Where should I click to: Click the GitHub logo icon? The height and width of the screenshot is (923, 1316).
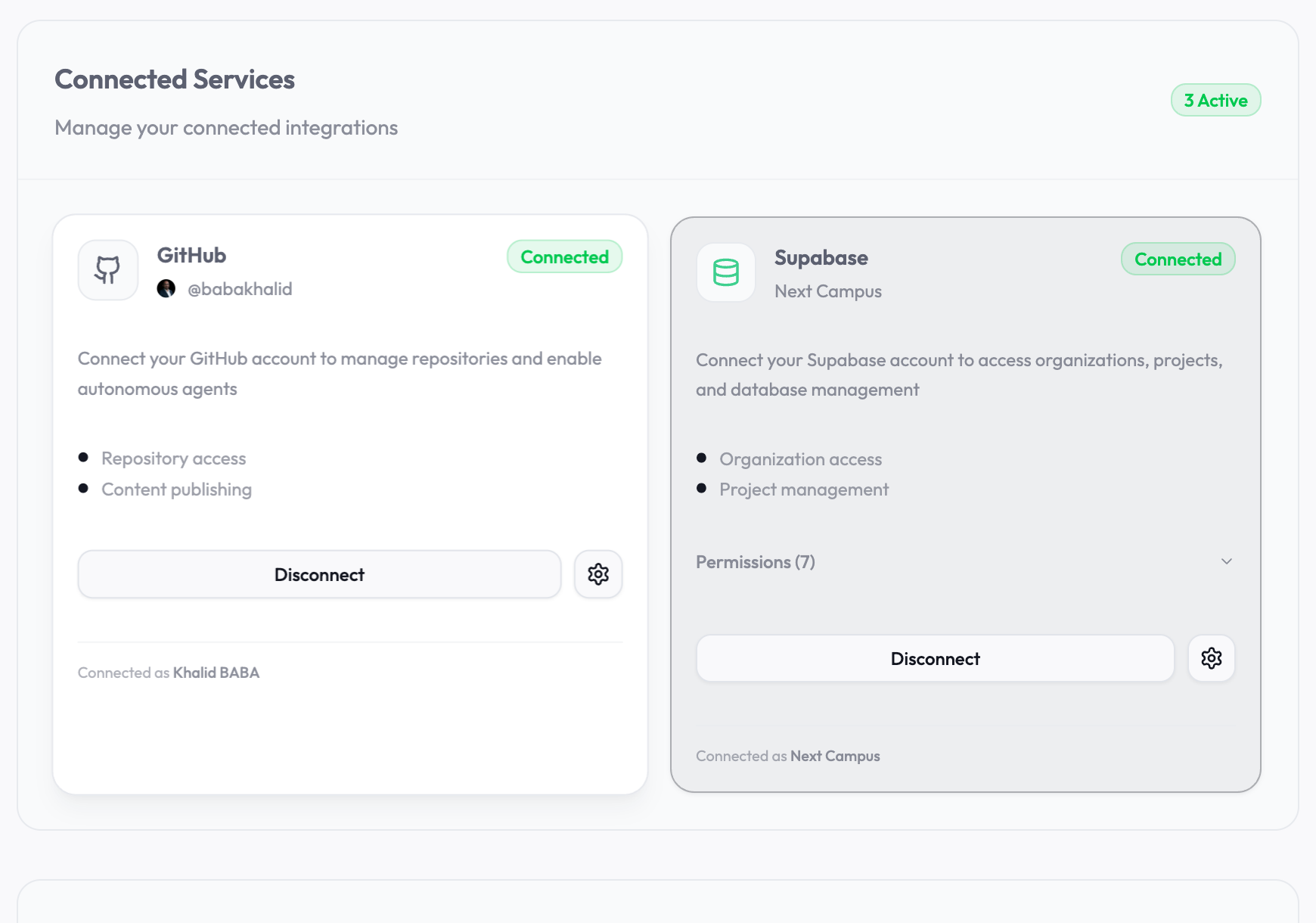click(108, 270)
